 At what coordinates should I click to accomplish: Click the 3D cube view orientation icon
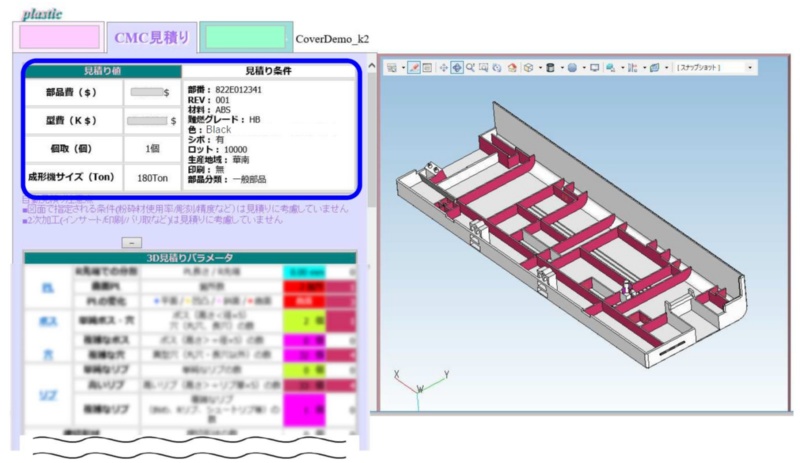[x=528, y=68]
